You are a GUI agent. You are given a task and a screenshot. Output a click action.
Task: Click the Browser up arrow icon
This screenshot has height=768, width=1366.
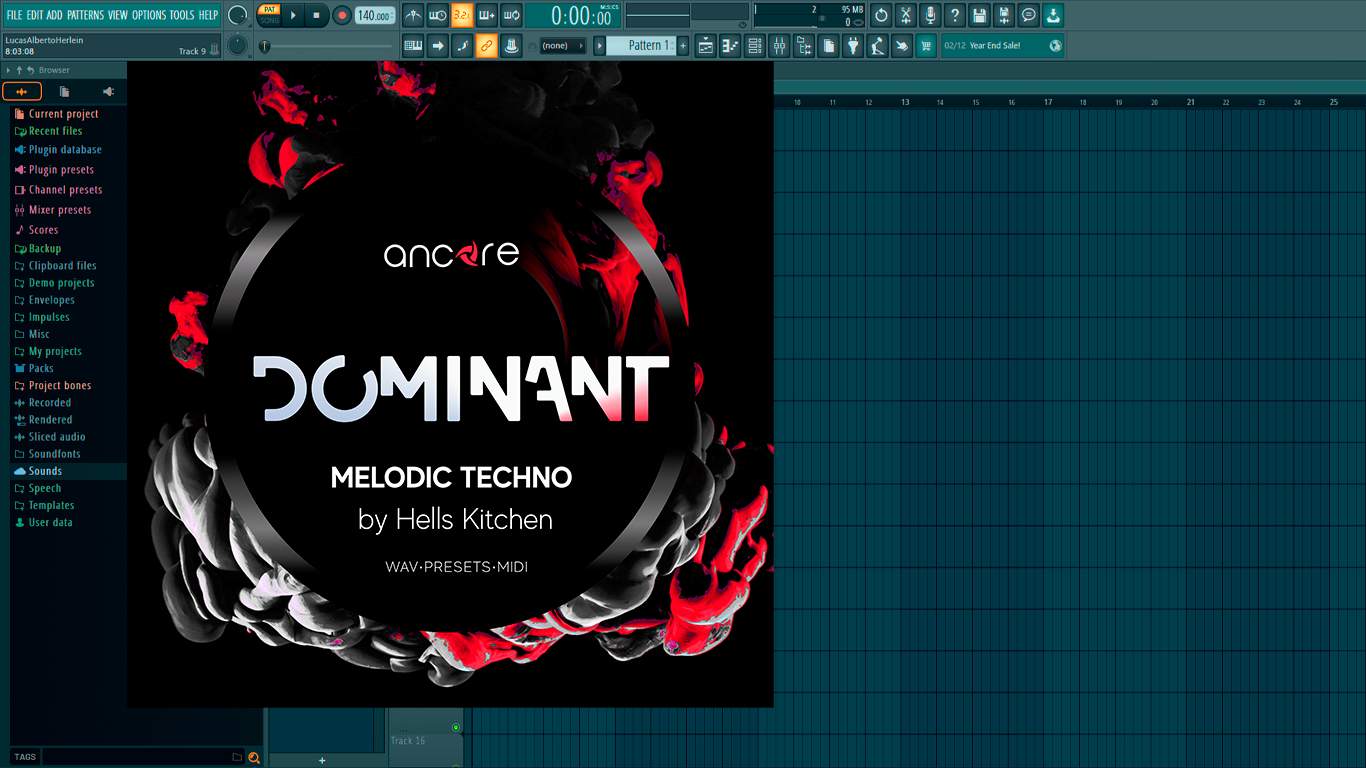pos(19,70)
